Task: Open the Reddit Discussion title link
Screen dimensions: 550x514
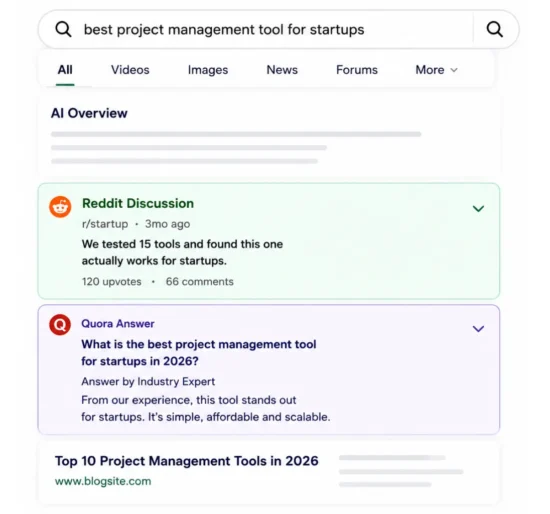Action: click(138, 203)
